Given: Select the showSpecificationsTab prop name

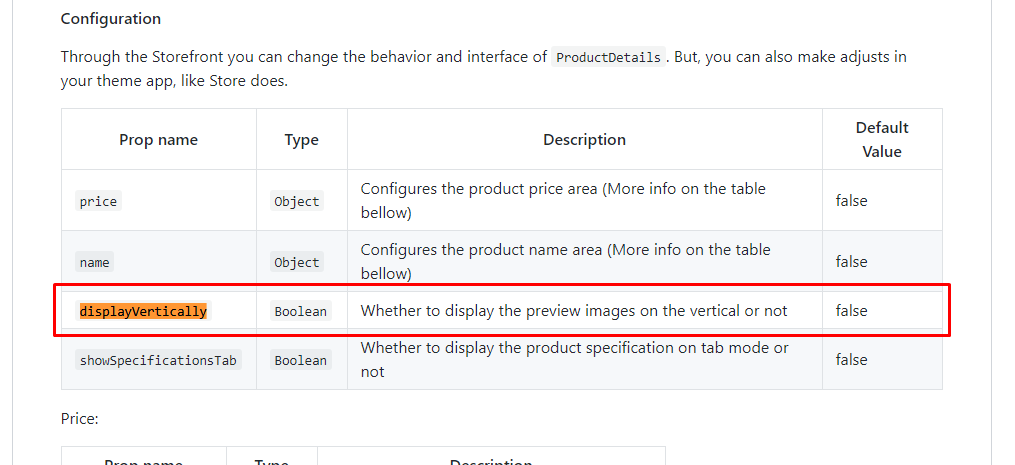Looking at the screenshot, I should coord(158,360).
